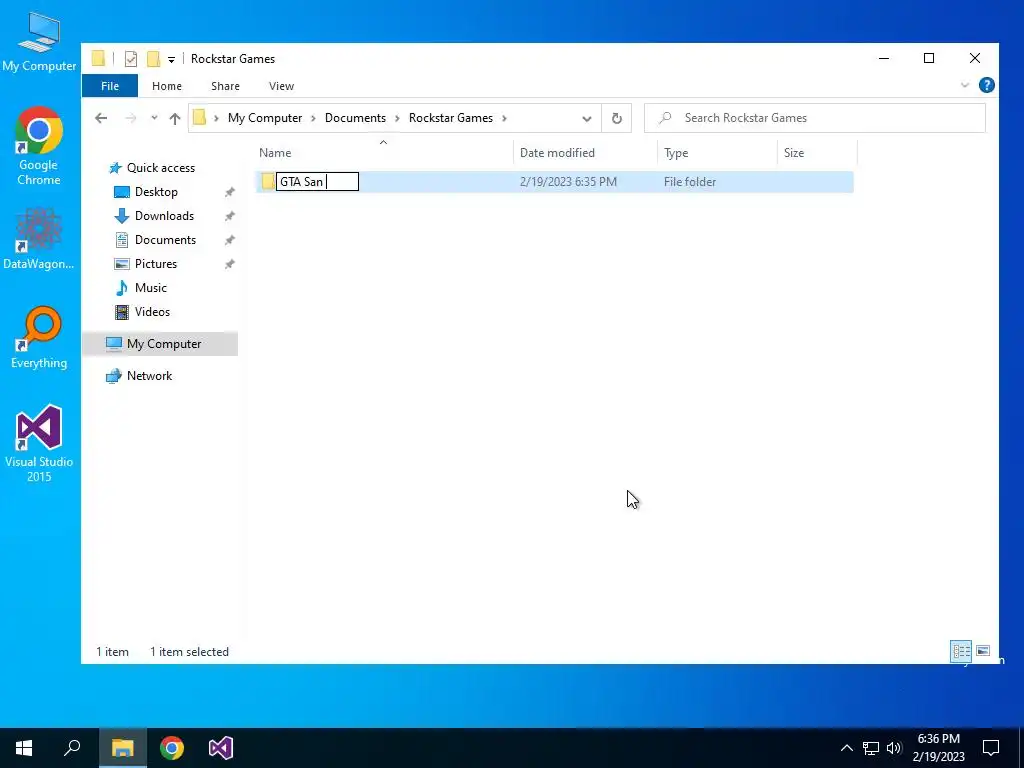Screen dimensions: 1024x768
Task: Open Documents in the navigation pane
Action: point(165,240)
